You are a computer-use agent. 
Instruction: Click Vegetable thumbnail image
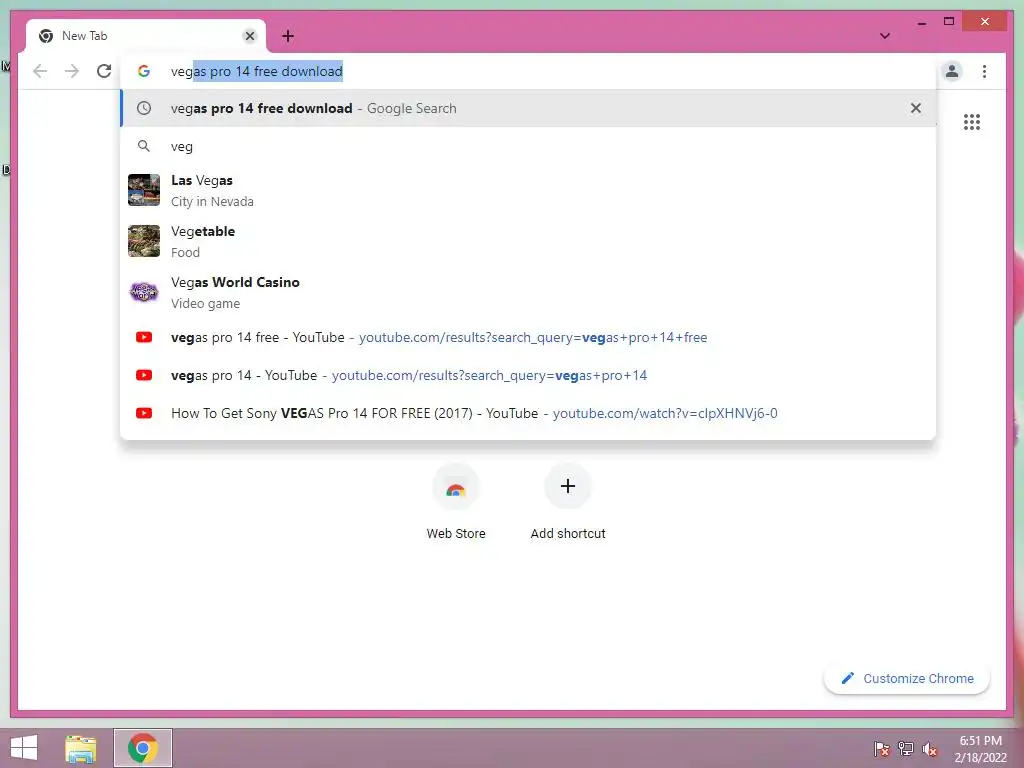pyautogui.click(x=144, y=241)
